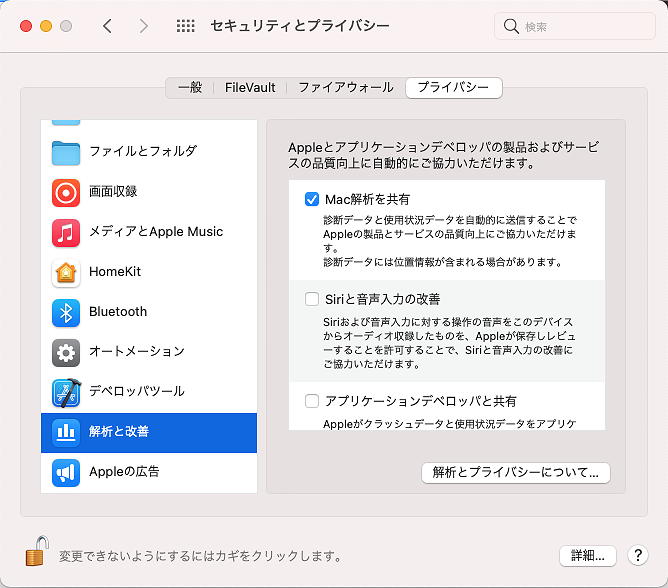
Task: Click the Appleの広告 megaphone icon
Action: pos(66,473)
